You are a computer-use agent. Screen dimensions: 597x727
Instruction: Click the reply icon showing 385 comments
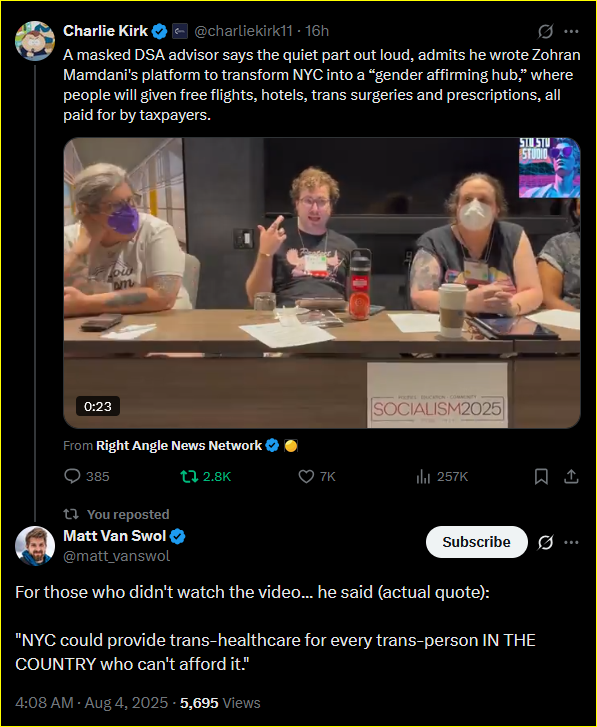click(72, 476)
